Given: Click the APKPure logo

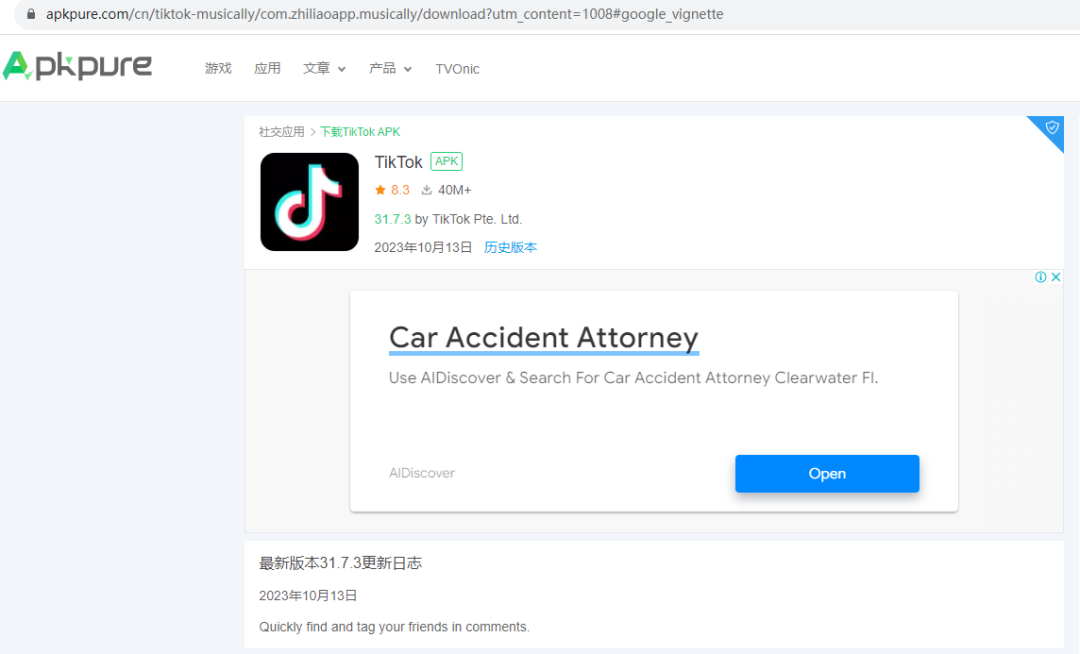Looking at the screenshot, I should pos(76,66).
